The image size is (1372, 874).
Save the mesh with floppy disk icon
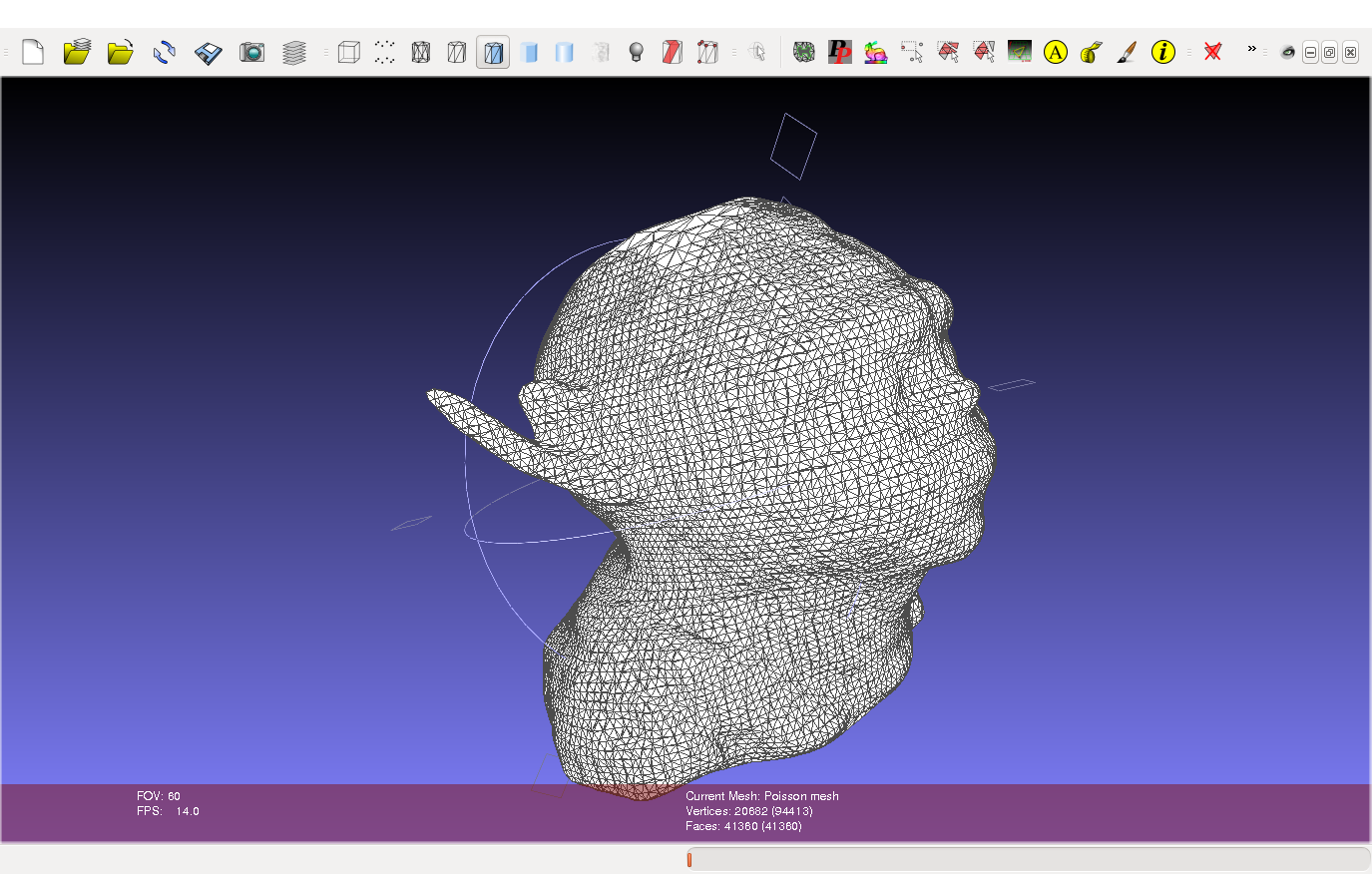pyautogui.click(x=208, y=52)
